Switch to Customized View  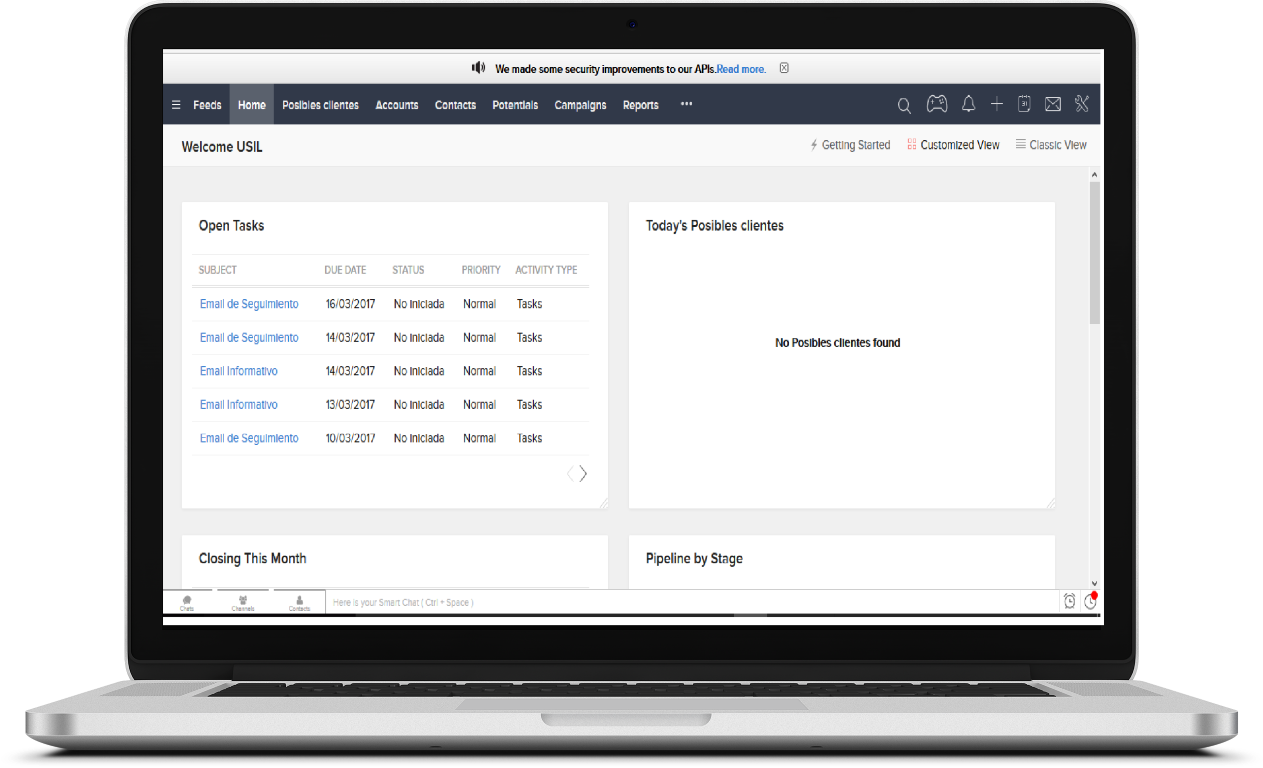point(953,145)
